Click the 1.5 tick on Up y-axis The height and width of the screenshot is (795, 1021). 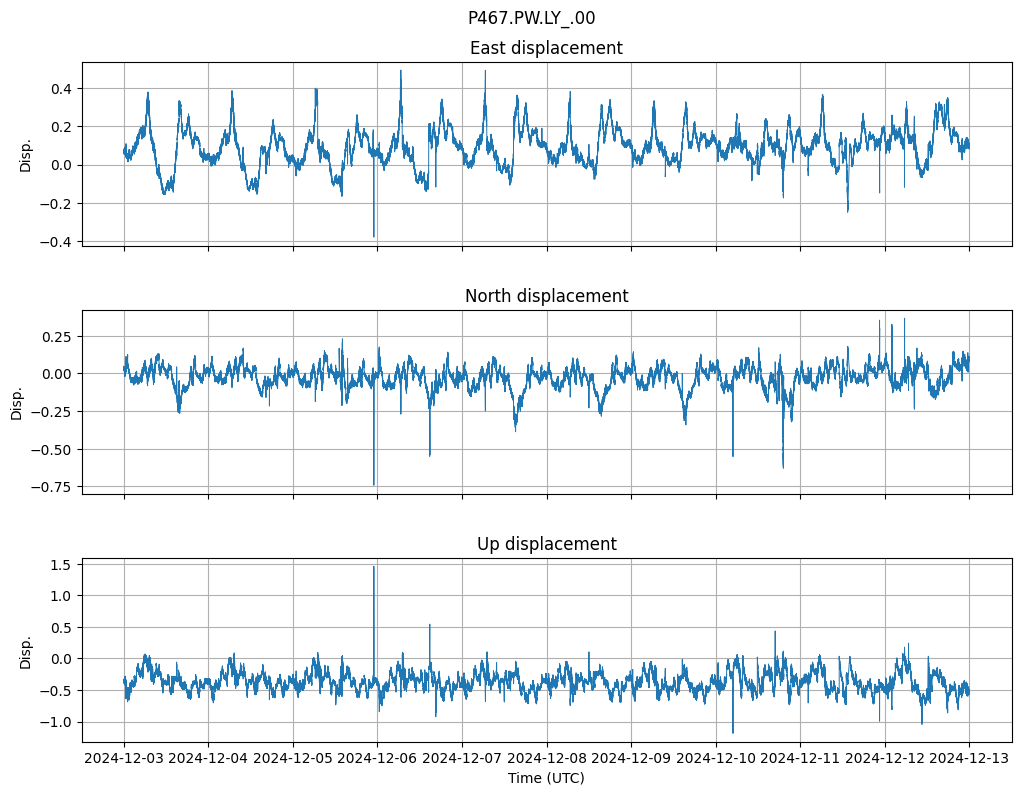(61, 565)
